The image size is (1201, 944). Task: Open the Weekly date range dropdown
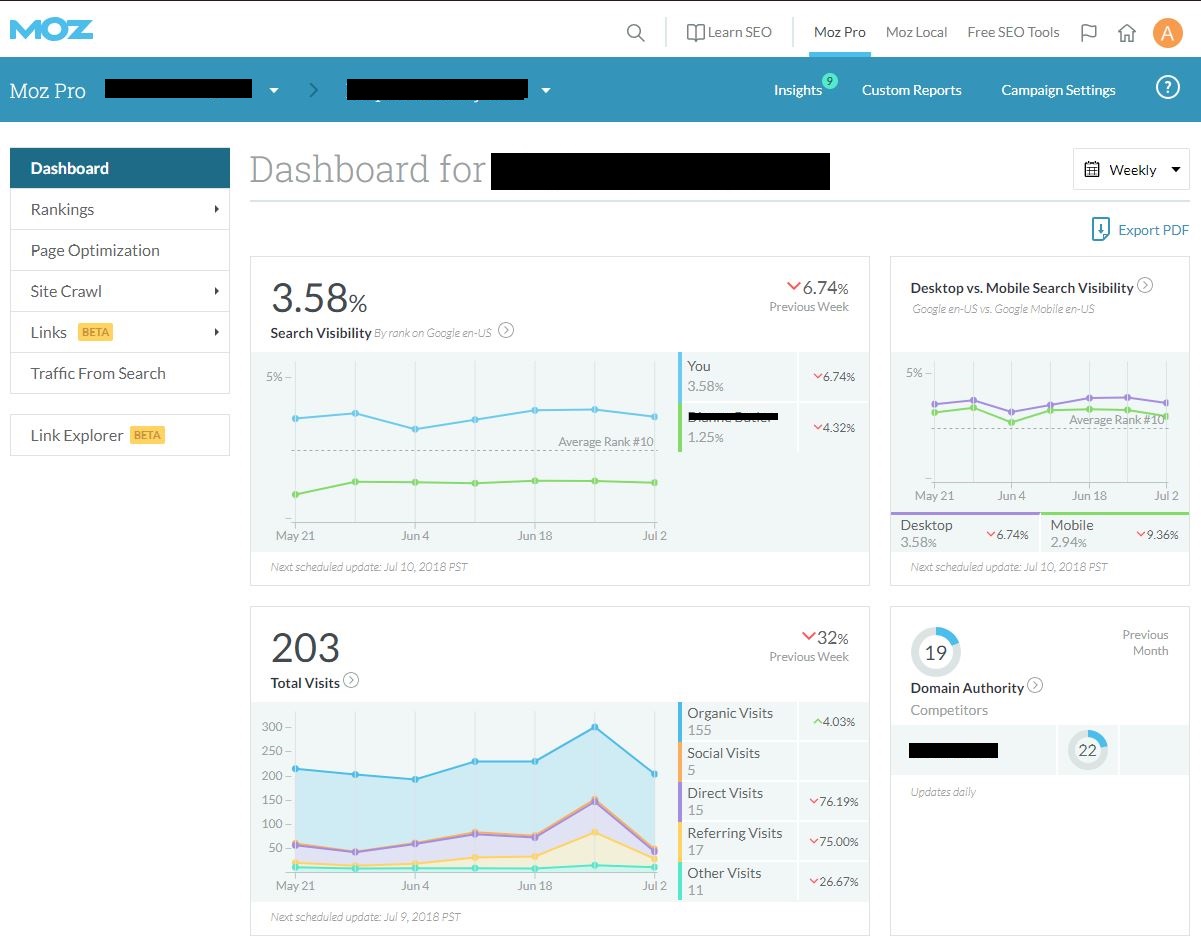1131,169
